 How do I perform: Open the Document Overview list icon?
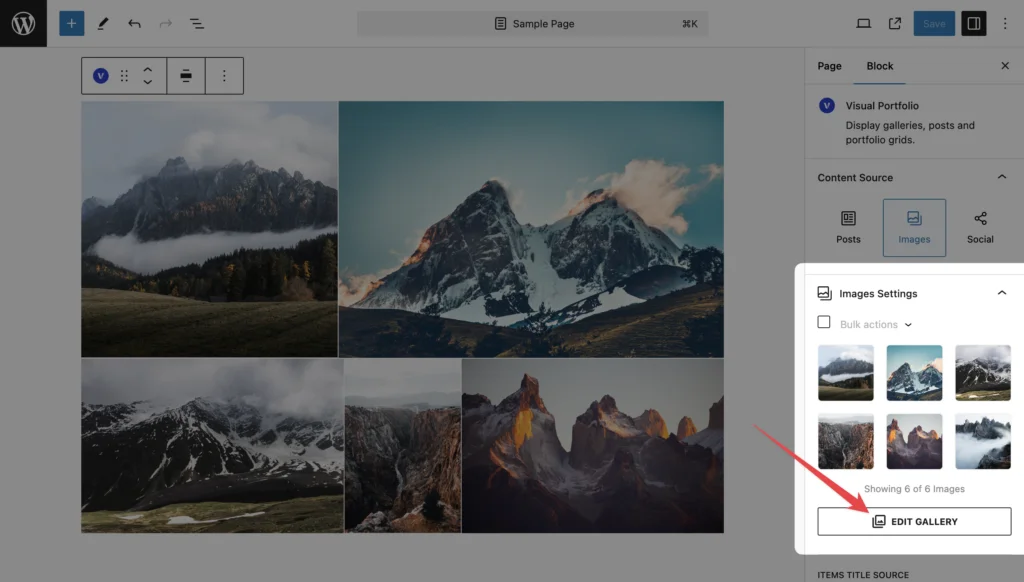(x=197, y=23)
